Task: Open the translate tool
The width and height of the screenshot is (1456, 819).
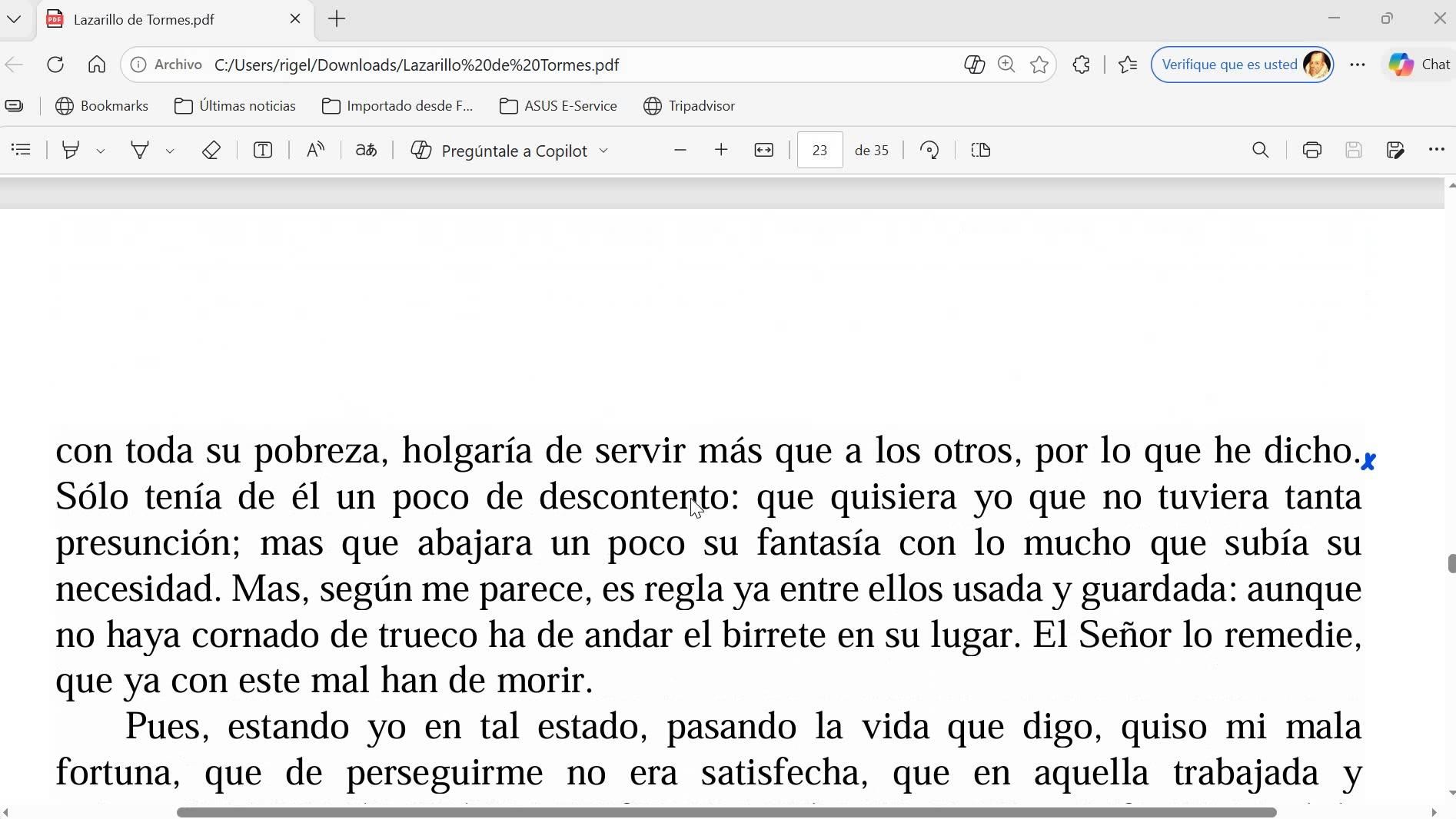Action: click(367, 150)
